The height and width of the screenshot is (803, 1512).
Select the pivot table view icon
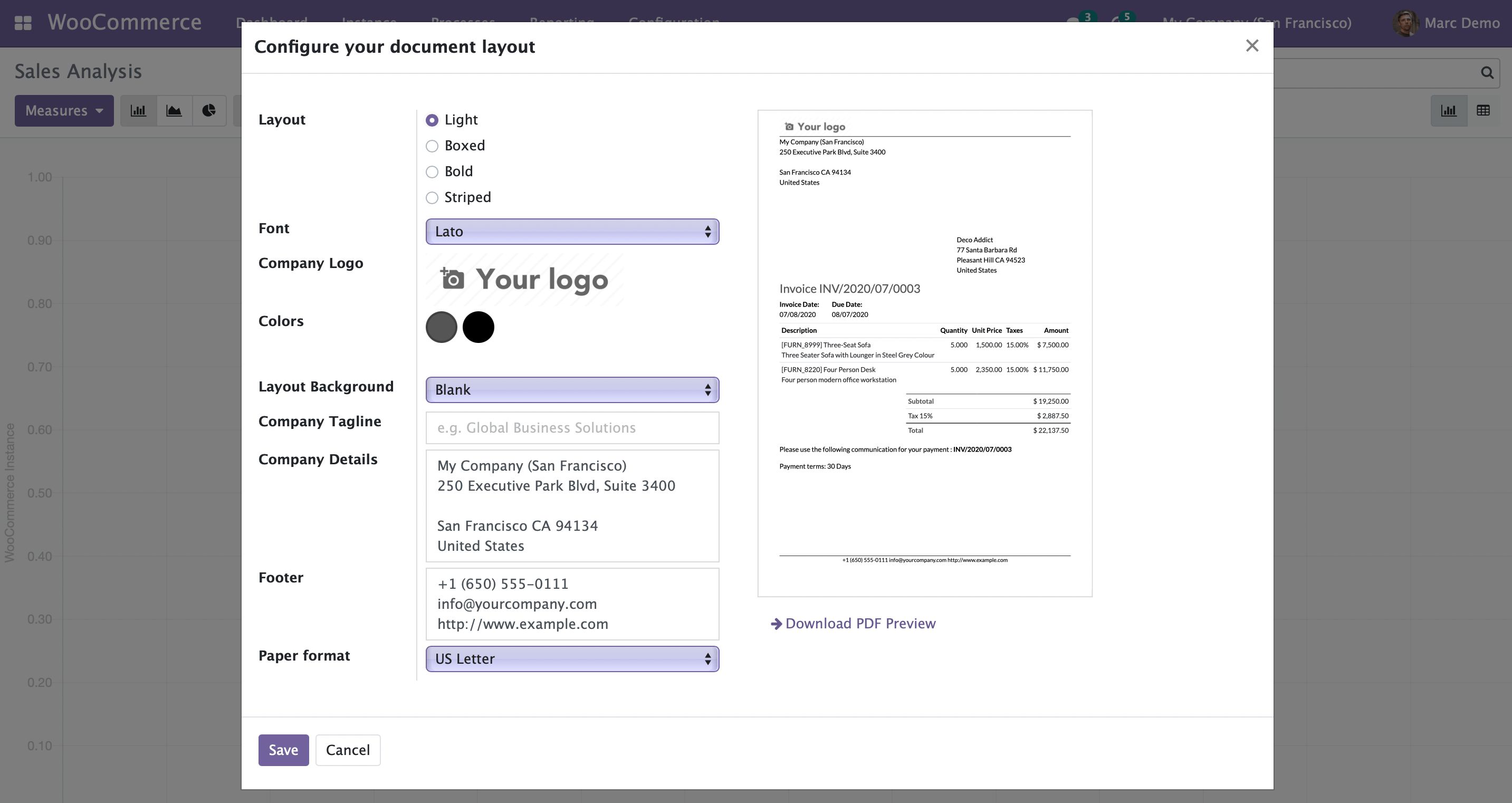pos(1482,111)
